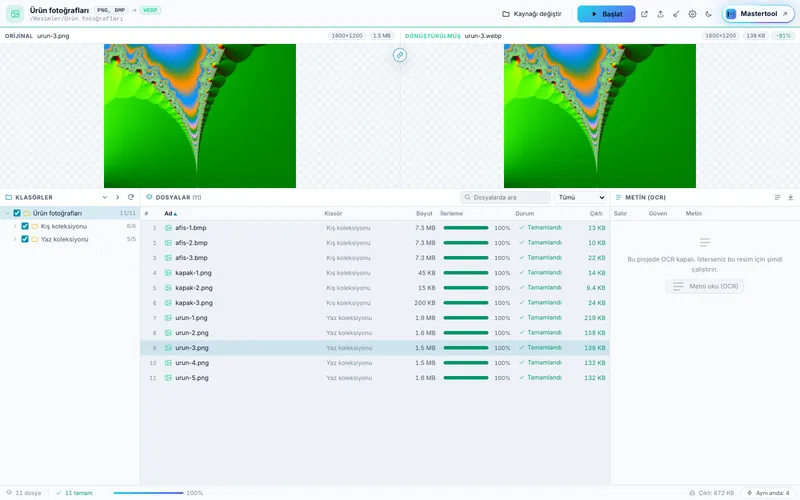The width and height of the screenshot is (800, 500).
Task: Open output folder in external window icon
Action: [x=644, y=14]
